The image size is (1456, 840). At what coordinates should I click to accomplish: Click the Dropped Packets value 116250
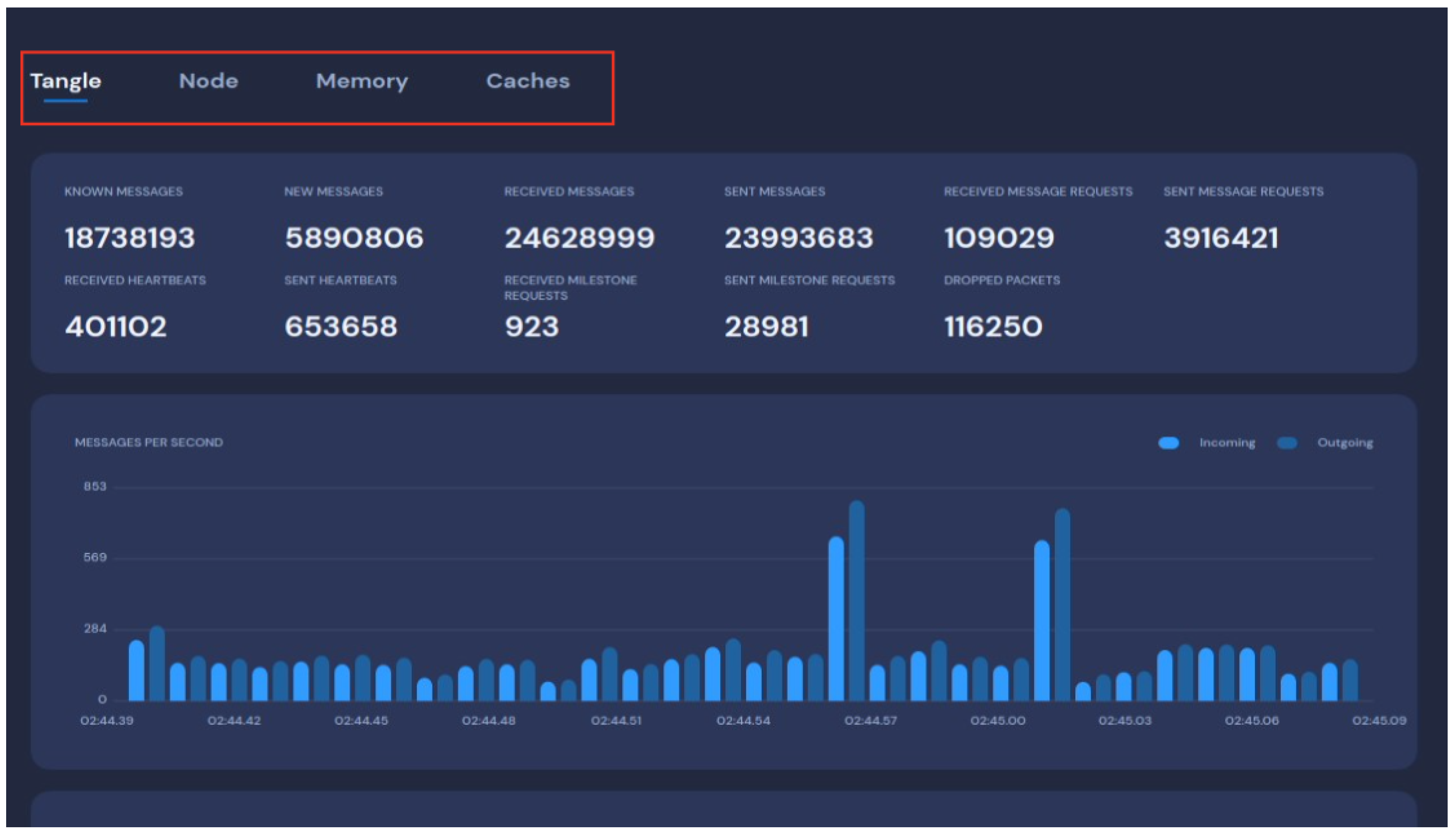pos(993,327)
